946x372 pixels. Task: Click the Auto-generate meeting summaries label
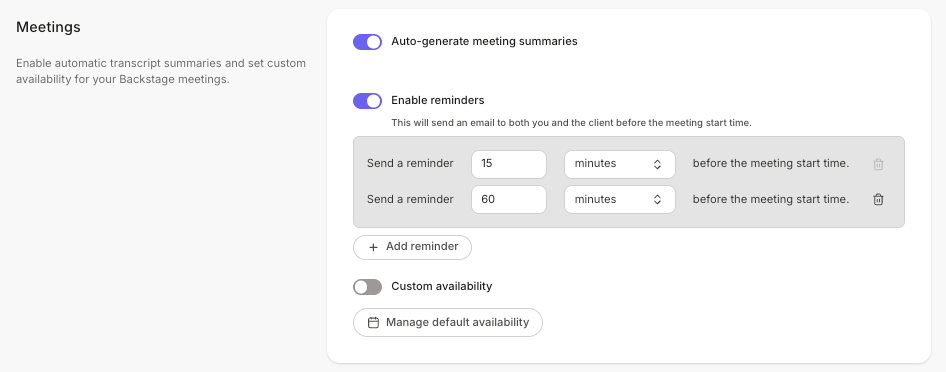click(x=484, y=41)
